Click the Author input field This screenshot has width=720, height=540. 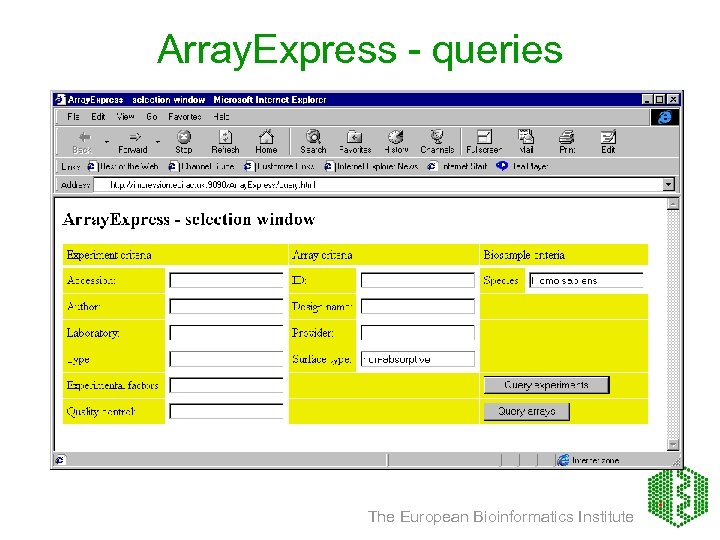click(226, 306)
